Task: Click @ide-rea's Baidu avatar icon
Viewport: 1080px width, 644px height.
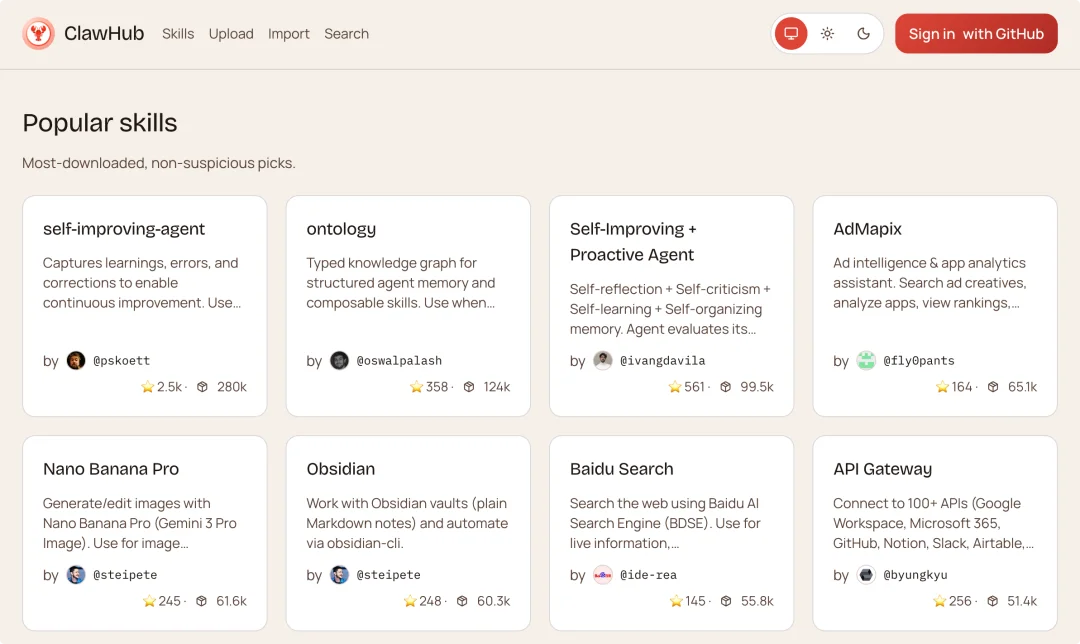Action: [602, 575]
